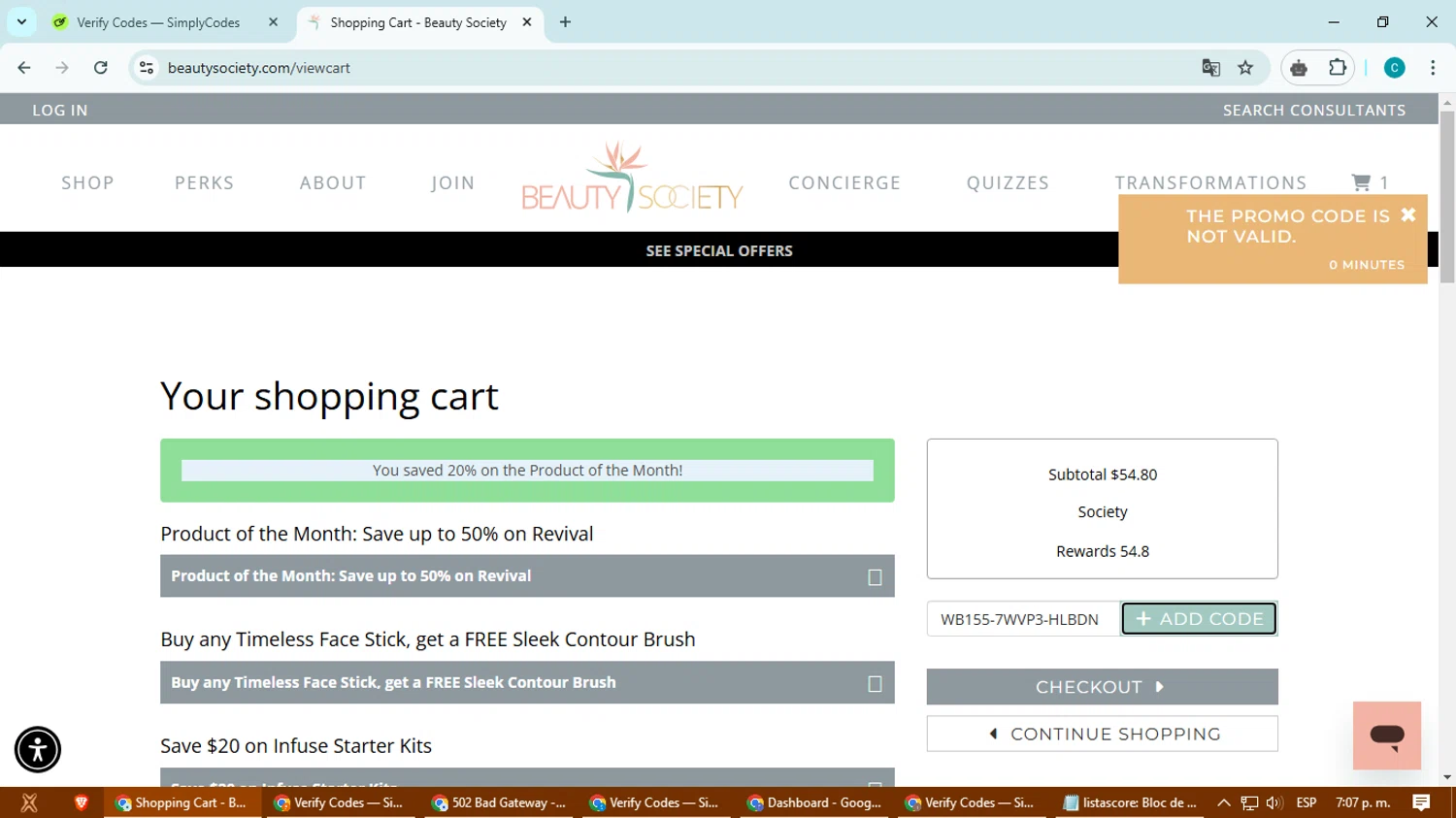
Task: Open the network icon in system tray
Action: pos(1249,802)
